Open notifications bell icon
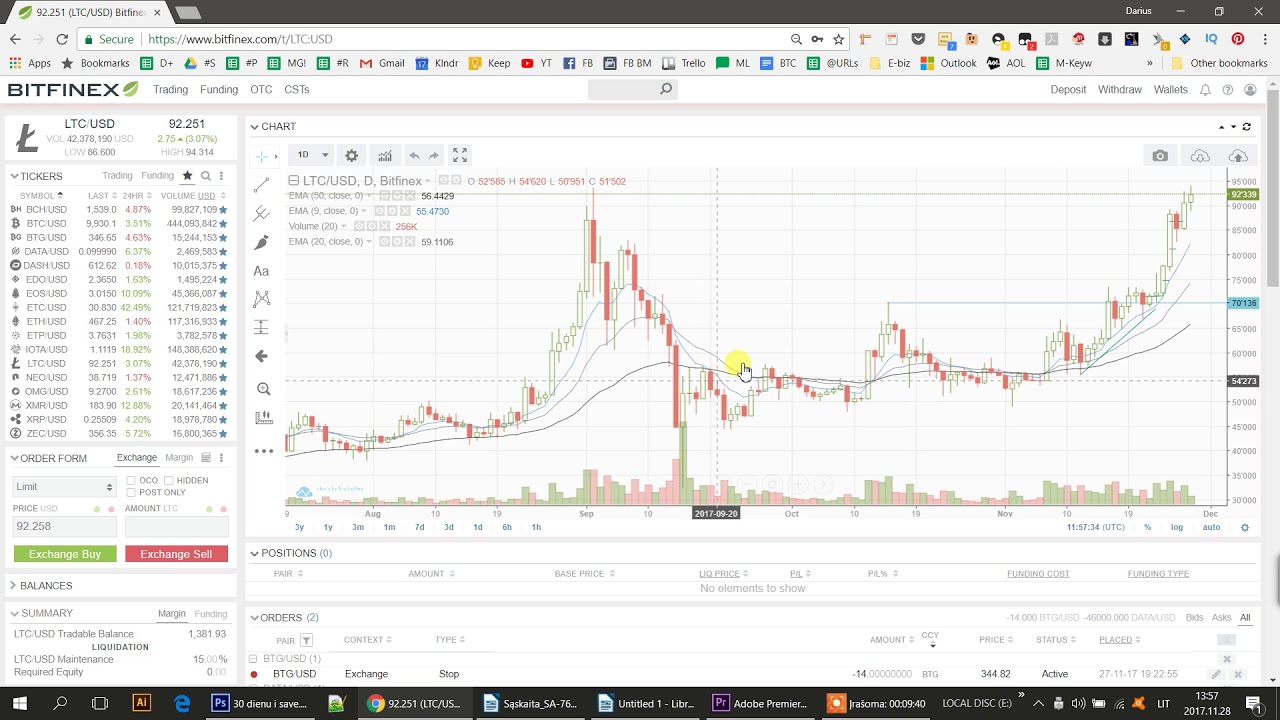This screenshot has width=1280, height=720. point(1205,90)
